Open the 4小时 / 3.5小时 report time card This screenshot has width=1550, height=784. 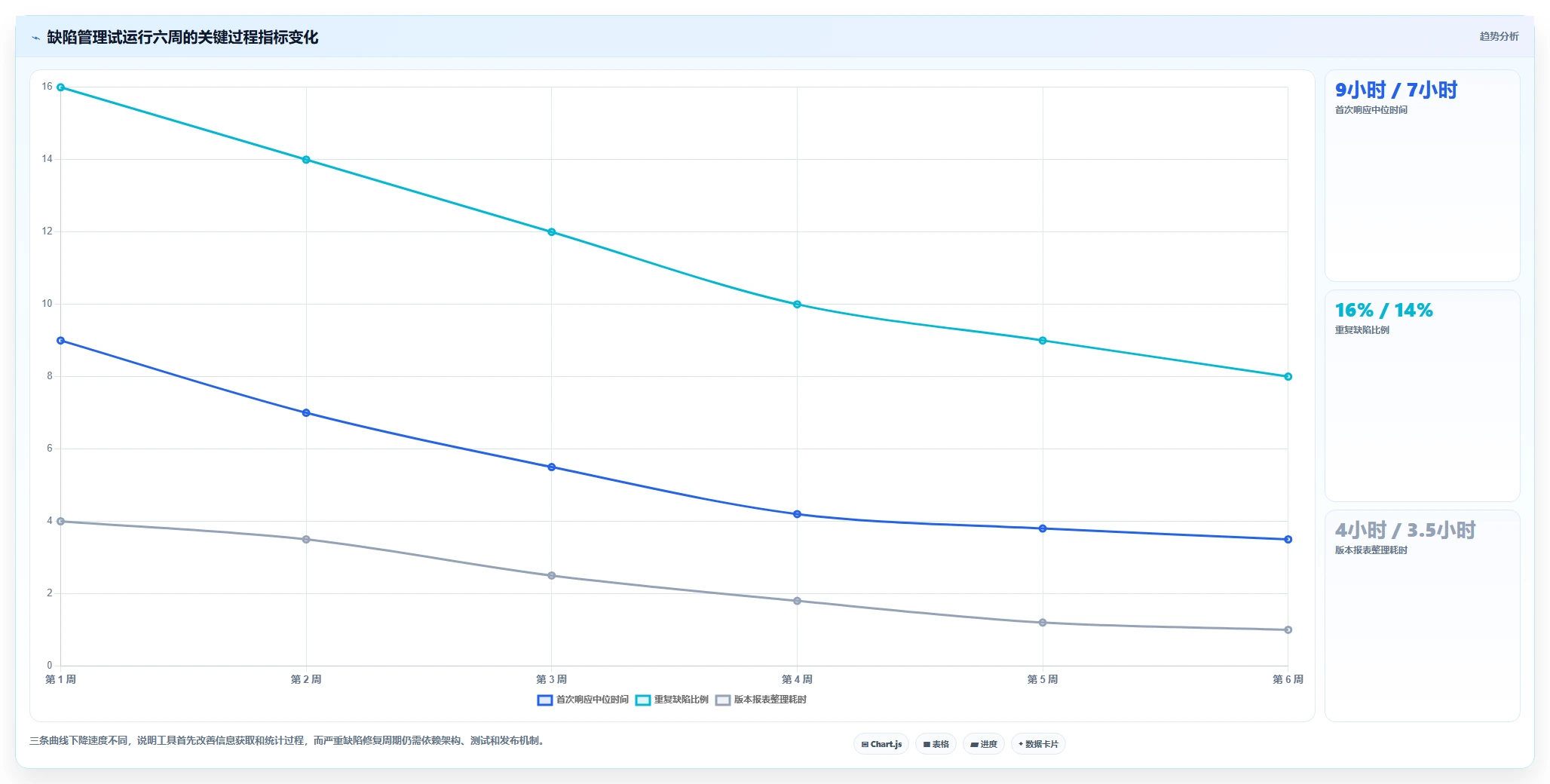point(1422,616)
